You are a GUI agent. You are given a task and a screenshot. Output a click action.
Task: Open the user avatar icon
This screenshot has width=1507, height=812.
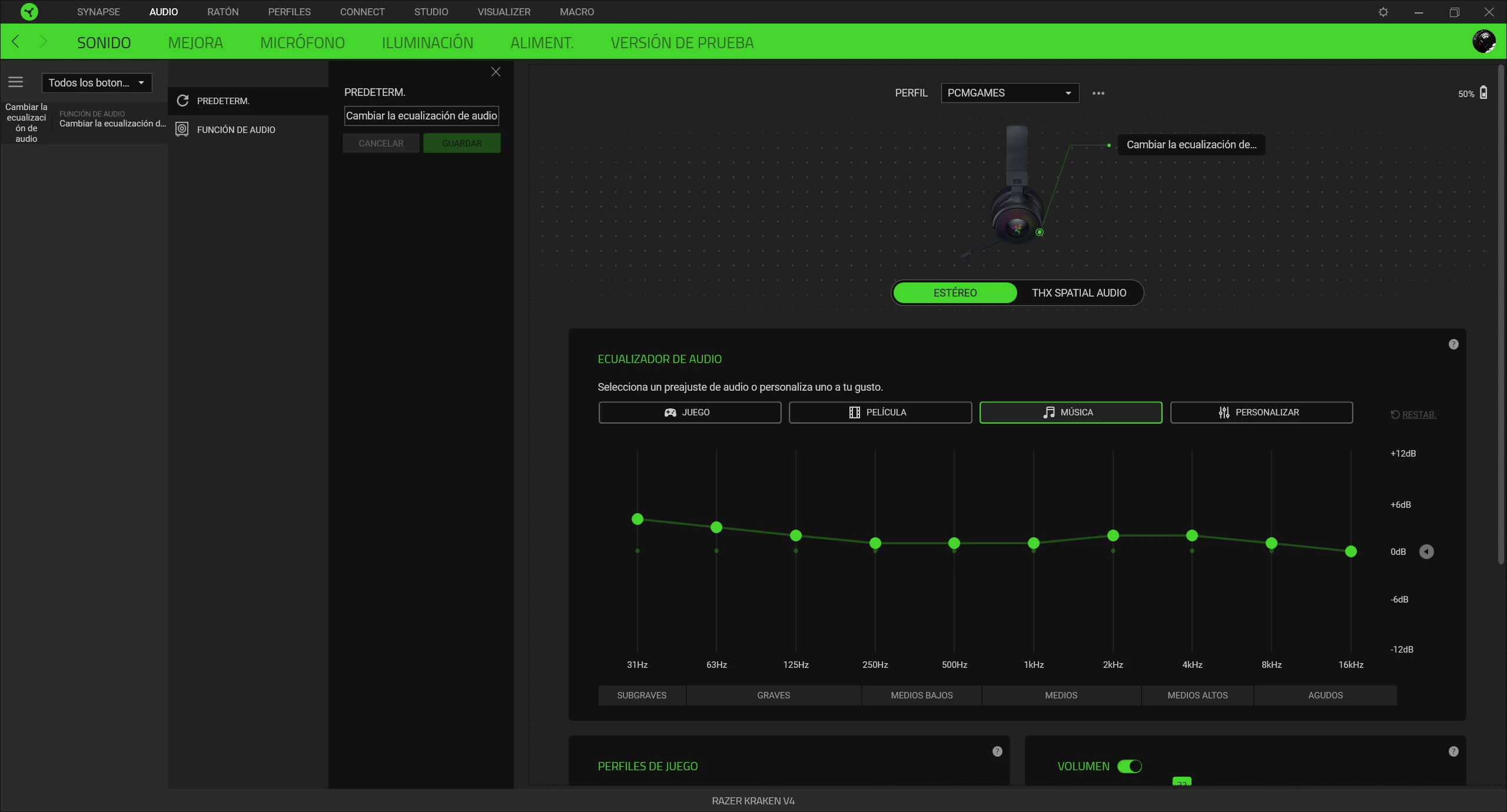(x=1483, y=41)
